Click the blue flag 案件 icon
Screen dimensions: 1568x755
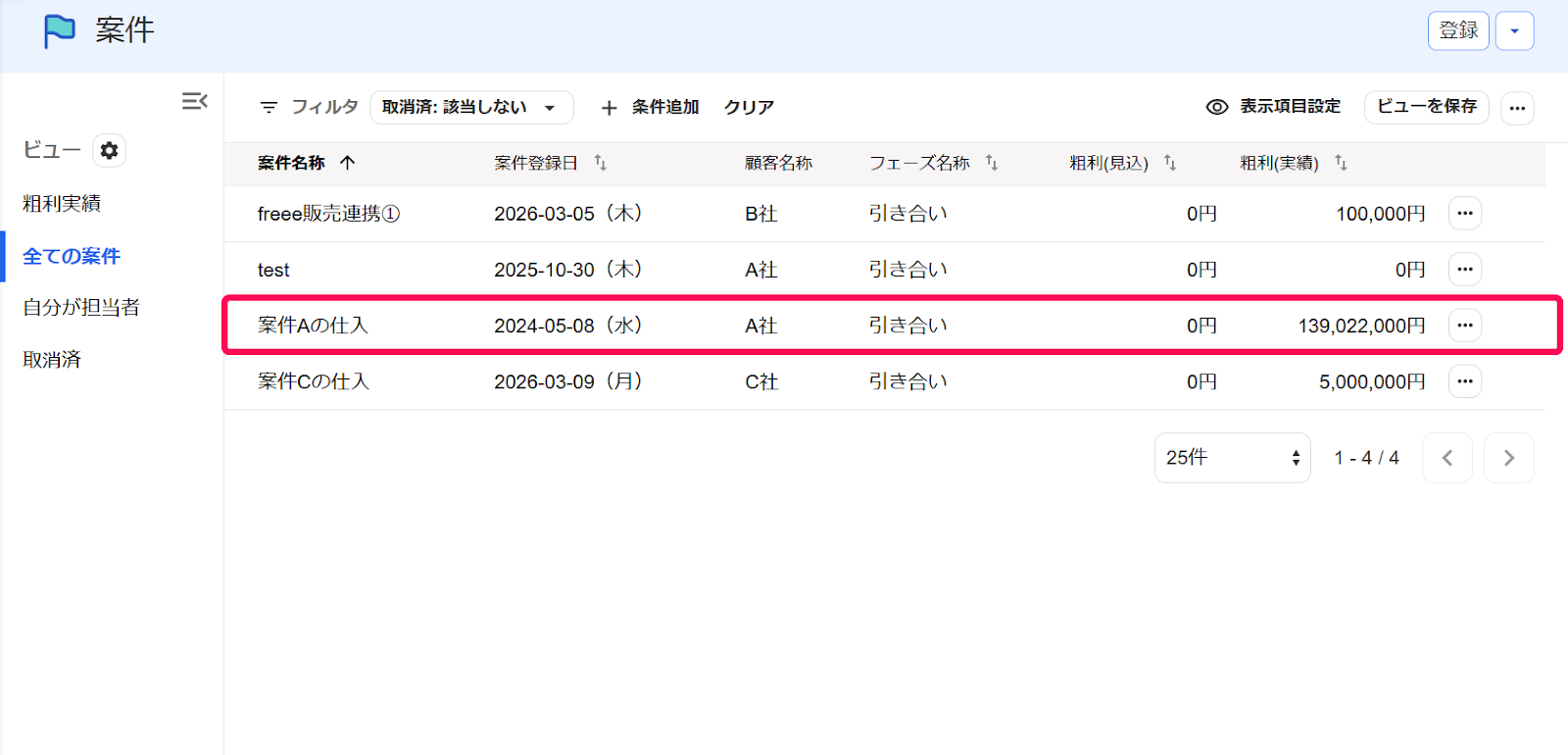(x=59, y=31)
